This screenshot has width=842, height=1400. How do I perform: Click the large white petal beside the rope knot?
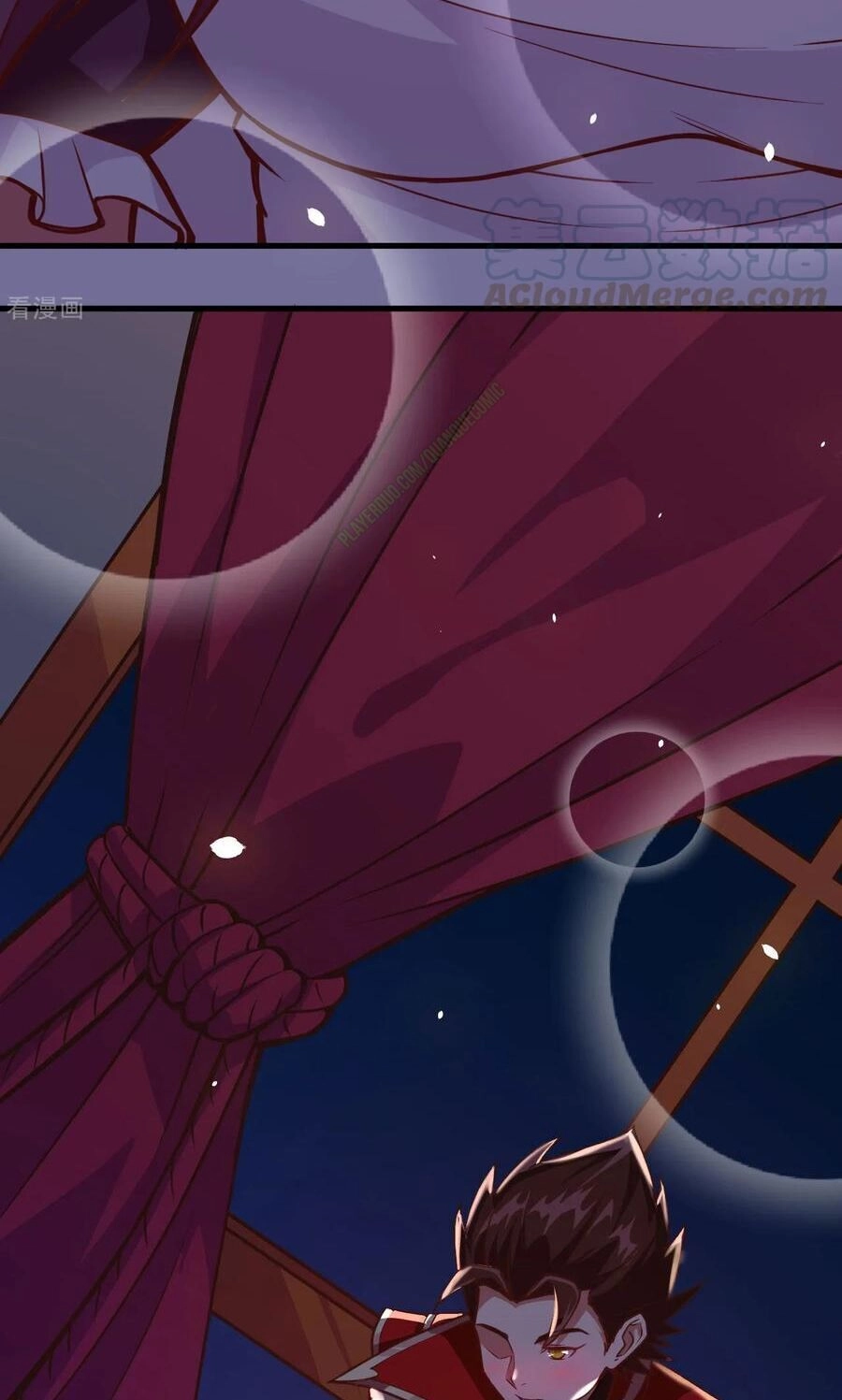(x=226, y=847)
